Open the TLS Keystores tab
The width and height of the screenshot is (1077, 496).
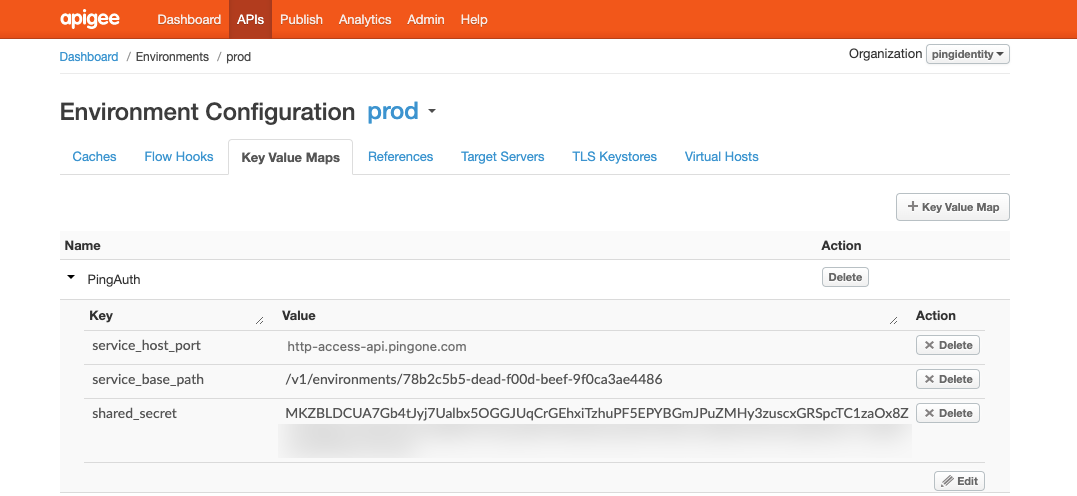614,156
